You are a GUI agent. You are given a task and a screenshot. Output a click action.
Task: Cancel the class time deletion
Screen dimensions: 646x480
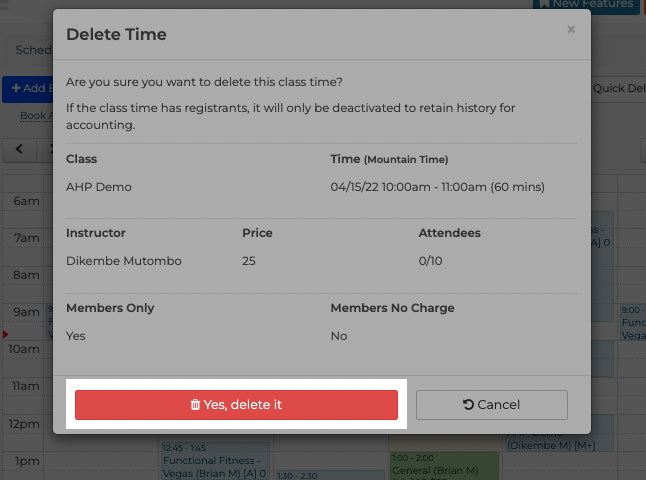pos(492,405)
